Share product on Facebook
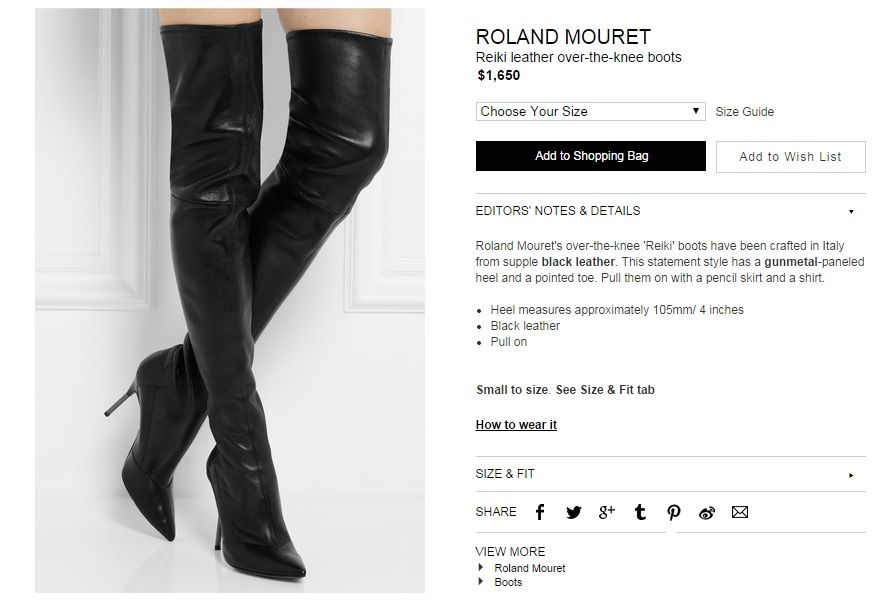The height and width of the screenshot is (610, 874). [x=540, y=512]
